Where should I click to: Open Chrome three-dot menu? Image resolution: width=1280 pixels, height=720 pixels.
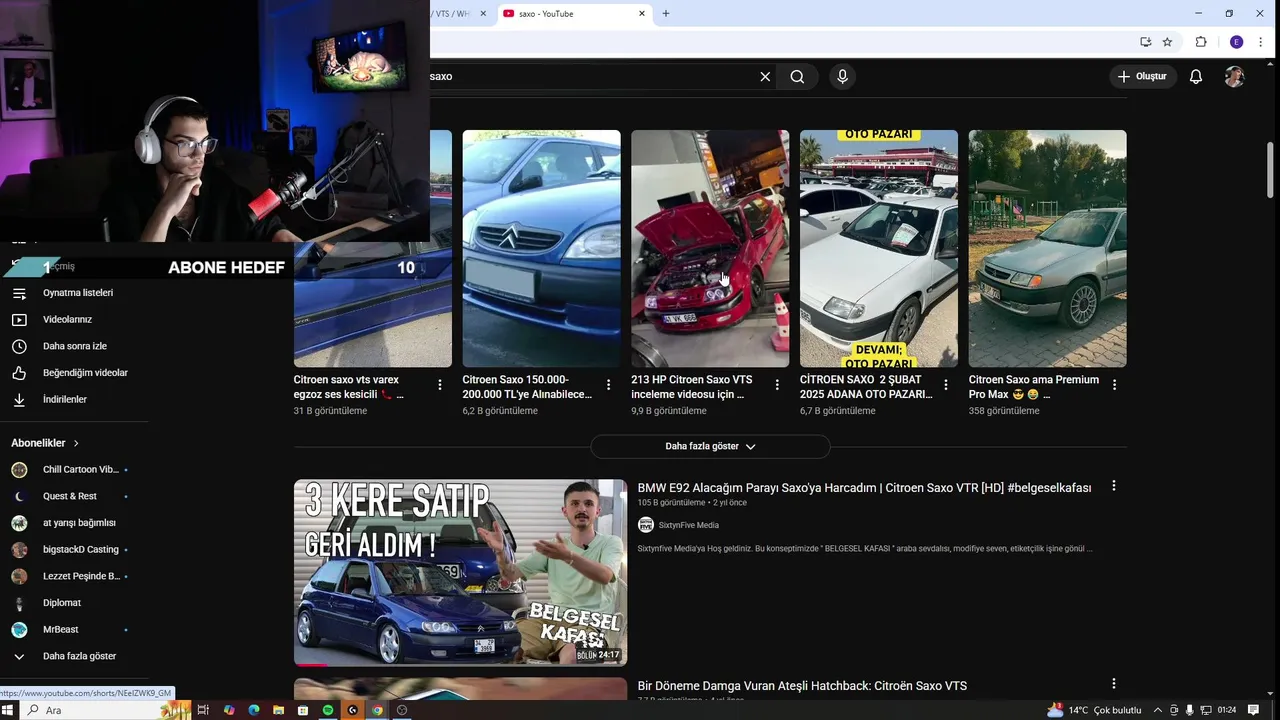point(1260,42)
